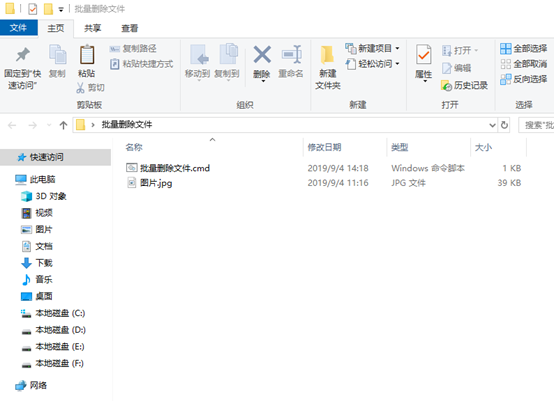Expand the 轻松访问 dropdown menu
The image size is (554, 401).
point(397,64)
